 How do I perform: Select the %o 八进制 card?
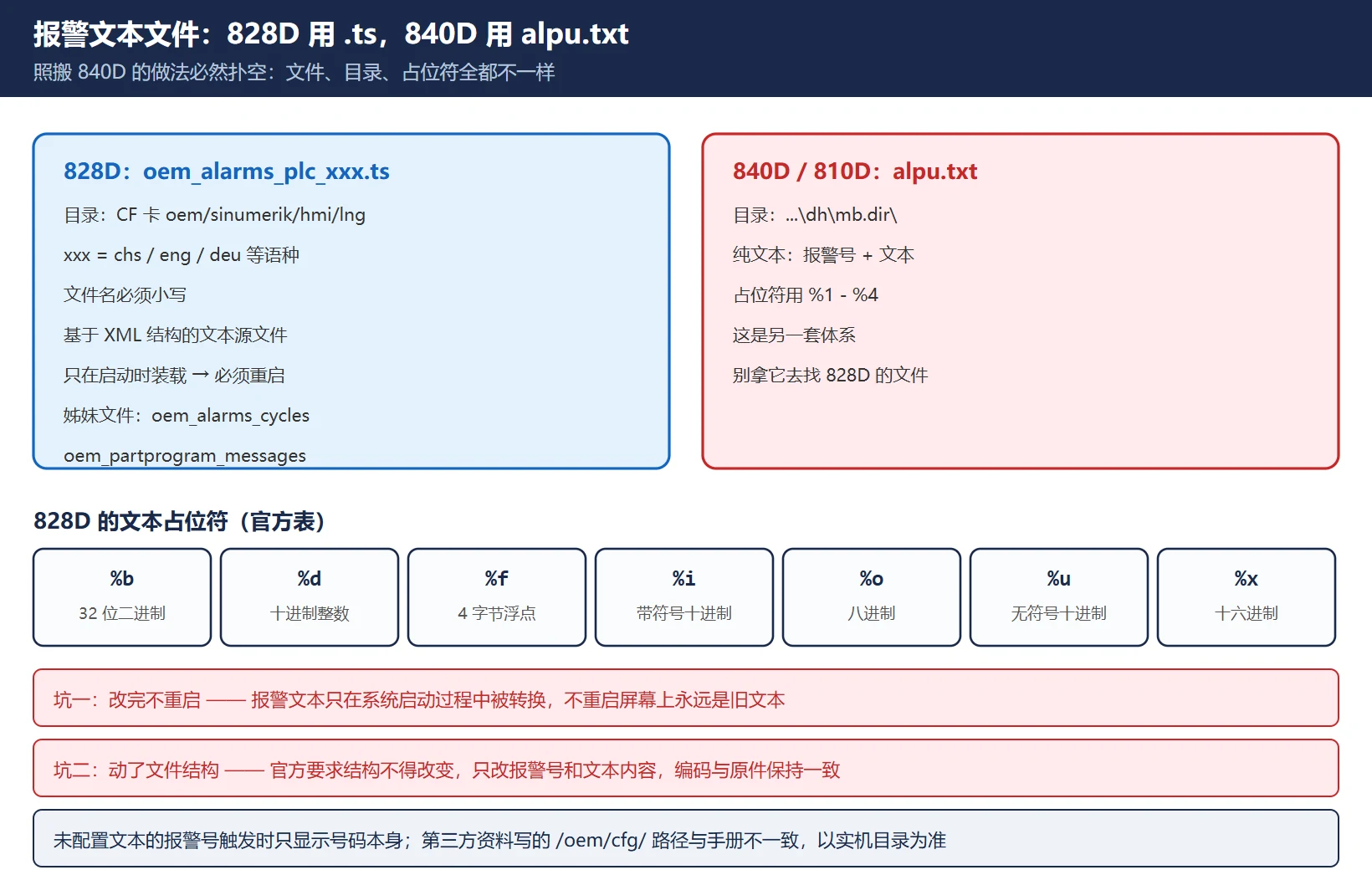click(872, 597)
